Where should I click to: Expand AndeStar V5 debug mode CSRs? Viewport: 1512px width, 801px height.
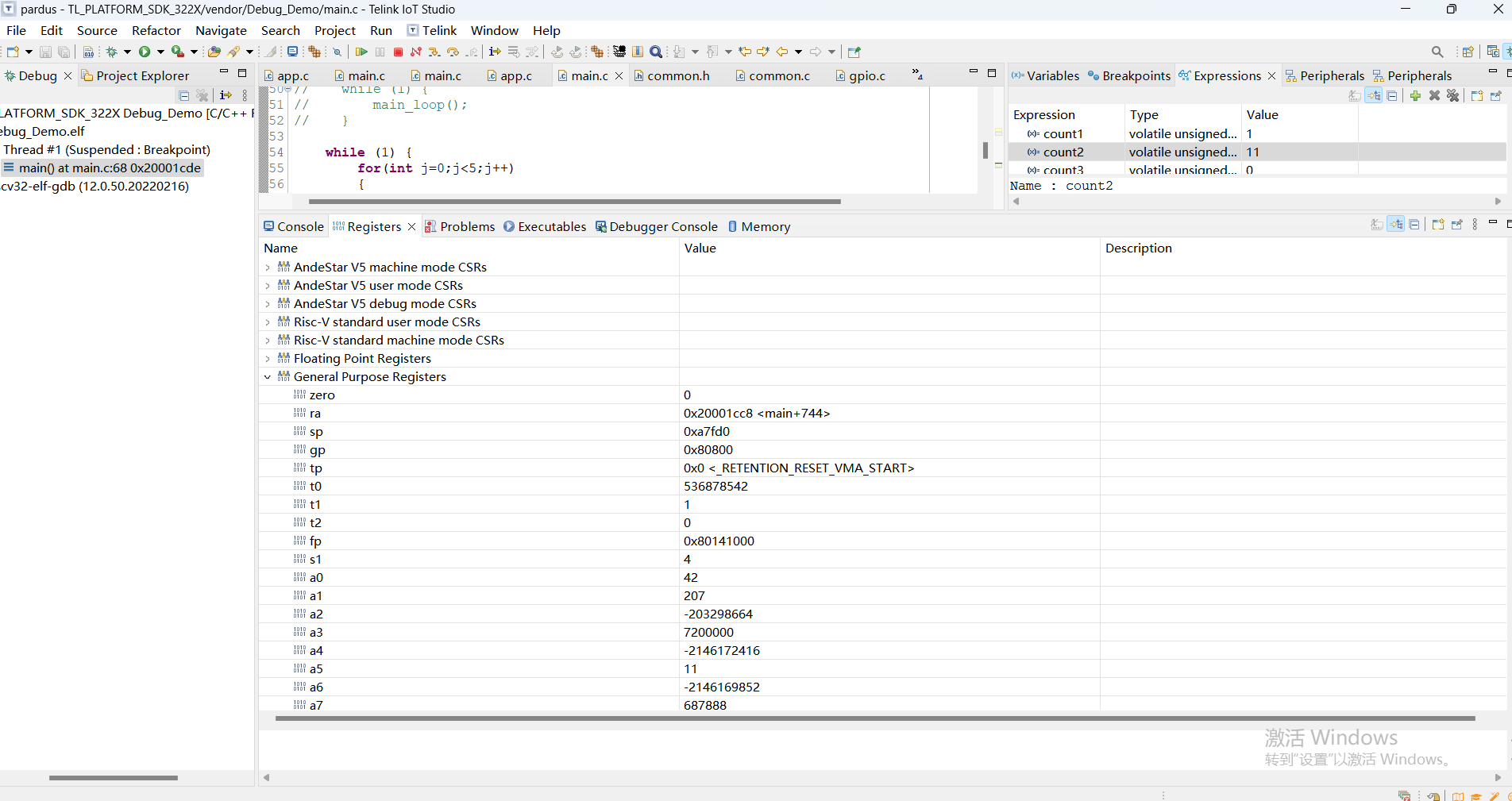tap(268, 304)
